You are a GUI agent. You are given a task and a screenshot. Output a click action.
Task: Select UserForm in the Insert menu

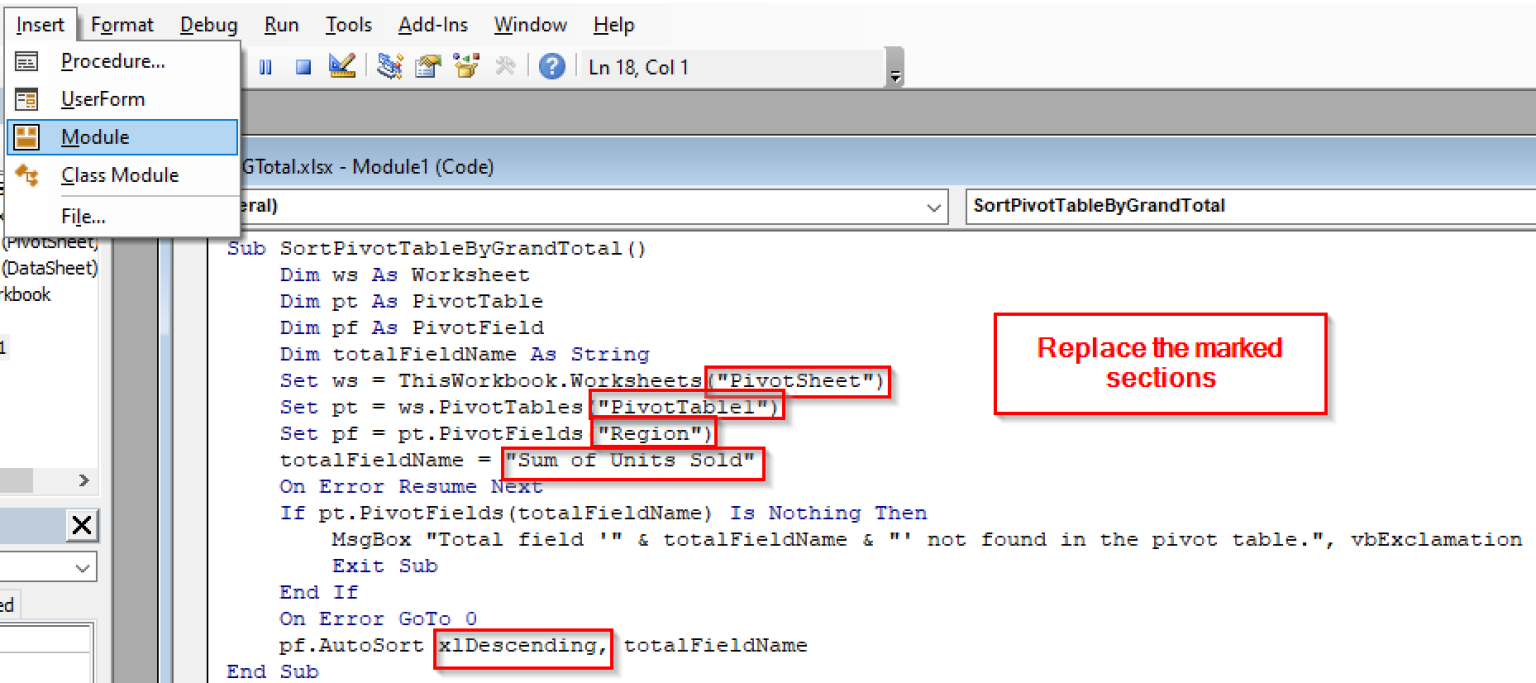point(102,99)
